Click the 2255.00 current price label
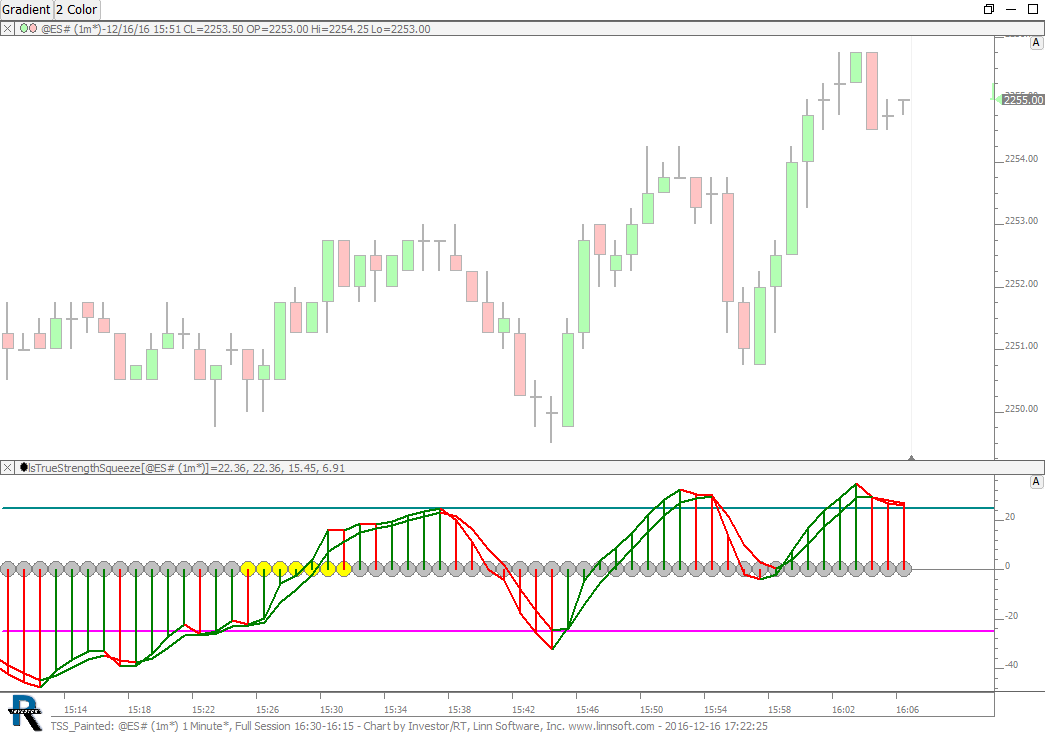 click(x=1023, y=100)
